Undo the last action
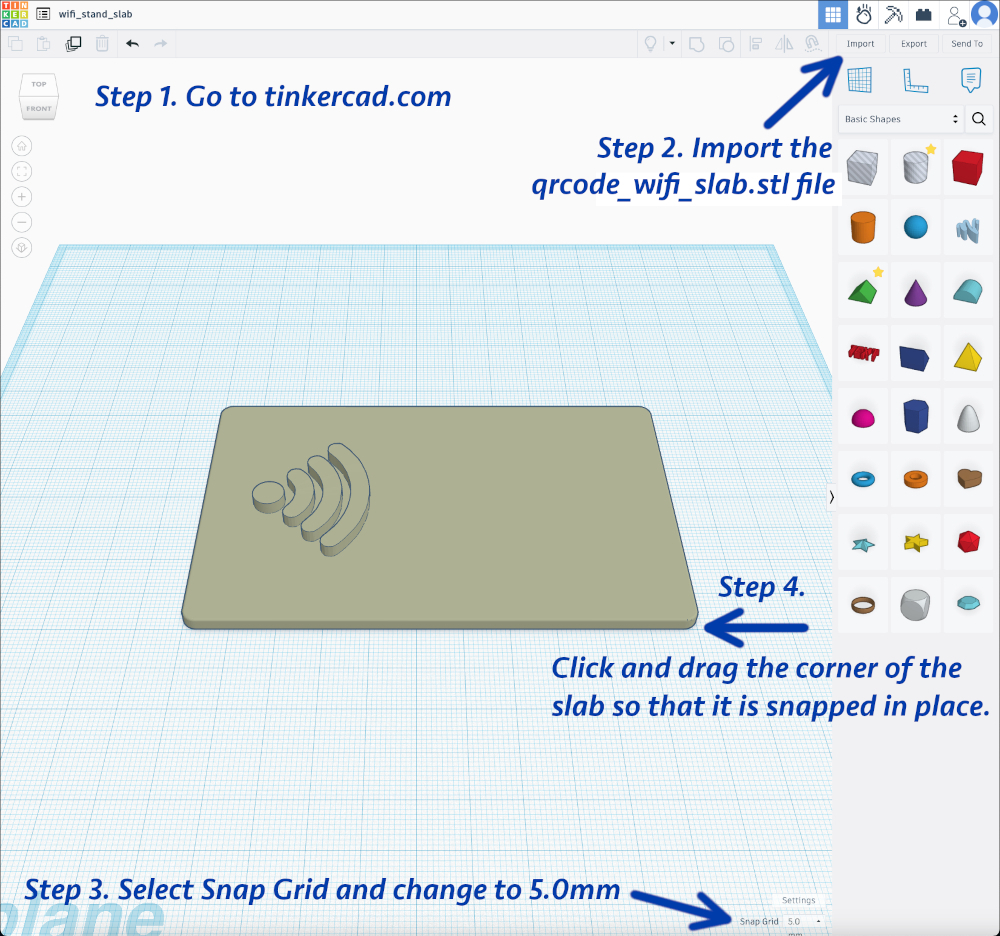The height and width of the screenshot is (936, 1000). (133, 43)
